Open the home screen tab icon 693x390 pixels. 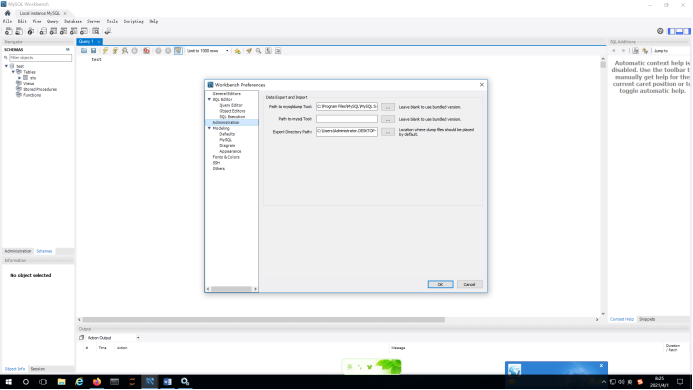[x=8, y=13]
